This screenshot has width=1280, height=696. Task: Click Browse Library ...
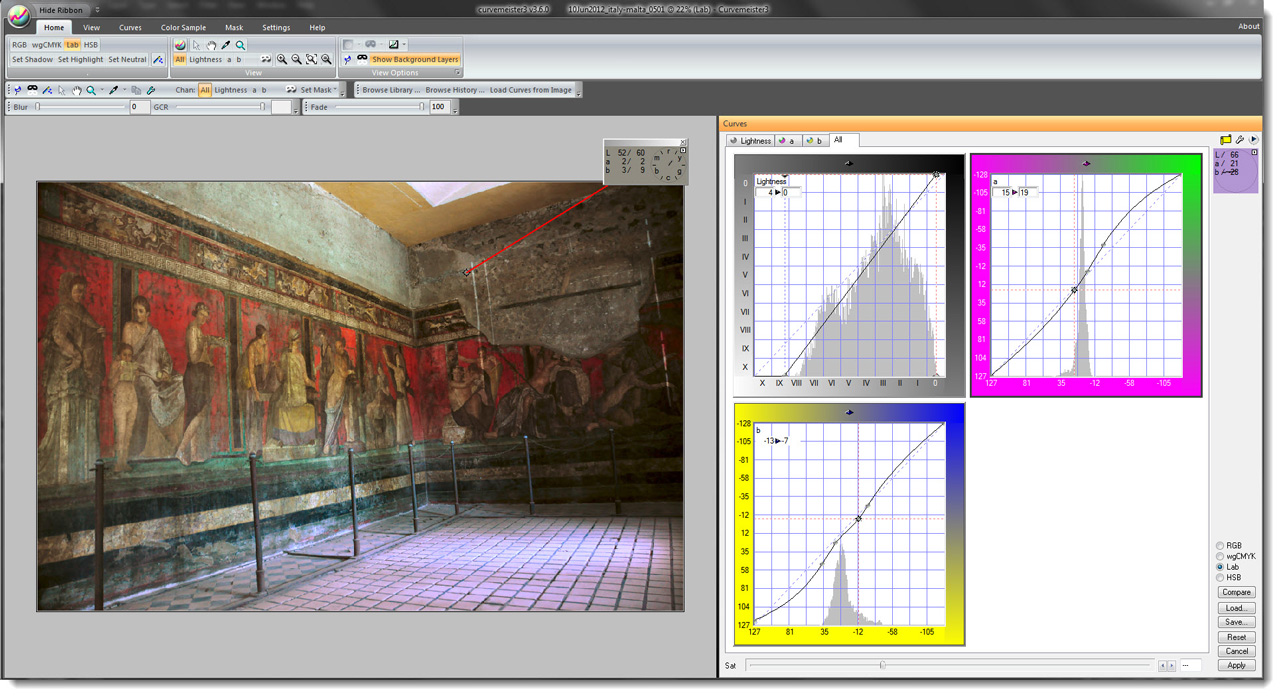(x=391, y=90)
